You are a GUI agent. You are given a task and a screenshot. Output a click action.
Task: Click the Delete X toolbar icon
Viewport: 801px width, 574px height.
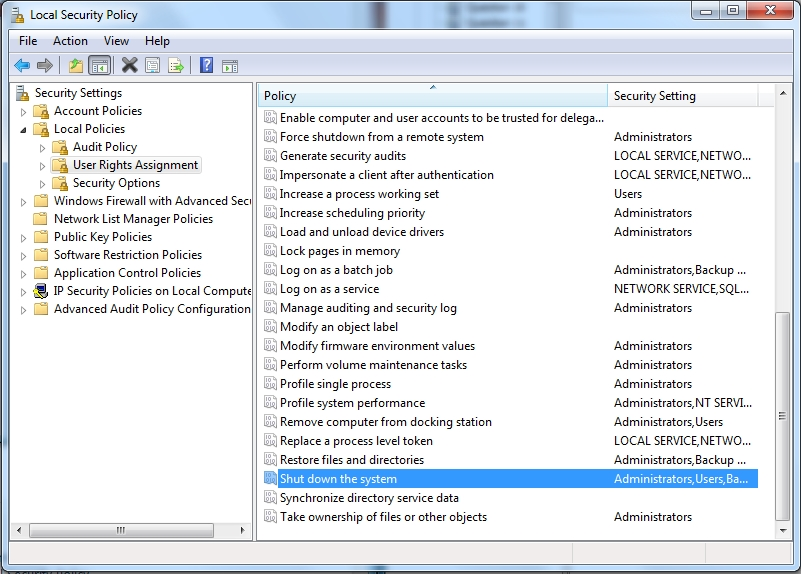(x=129, y=66)
